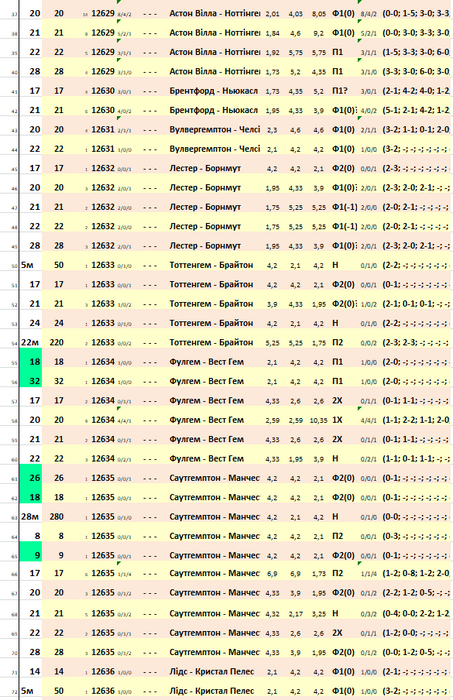
Task: Select the Н cell in the 28м row
Action: [335, 517]
